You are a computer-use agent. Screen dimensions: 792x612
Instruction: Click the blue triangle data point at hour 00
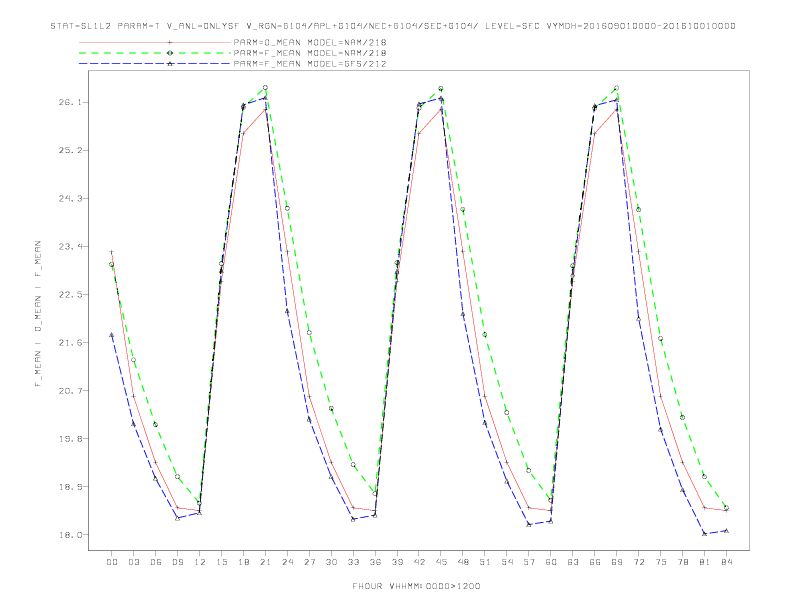coord(112,335)
